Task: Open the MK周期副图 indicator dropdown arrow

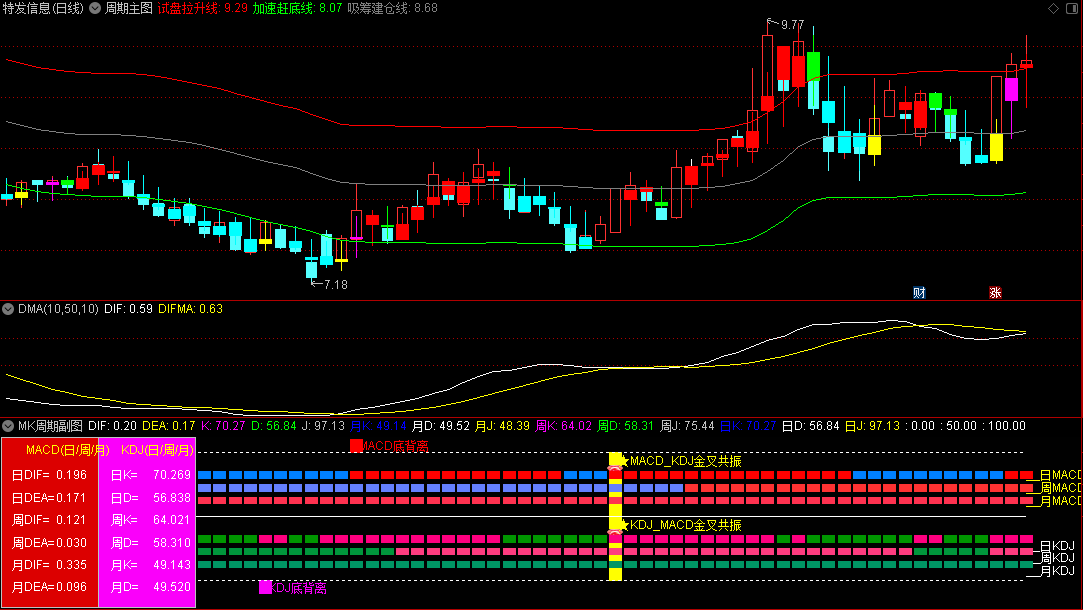Action: click(x=8, y=426)
